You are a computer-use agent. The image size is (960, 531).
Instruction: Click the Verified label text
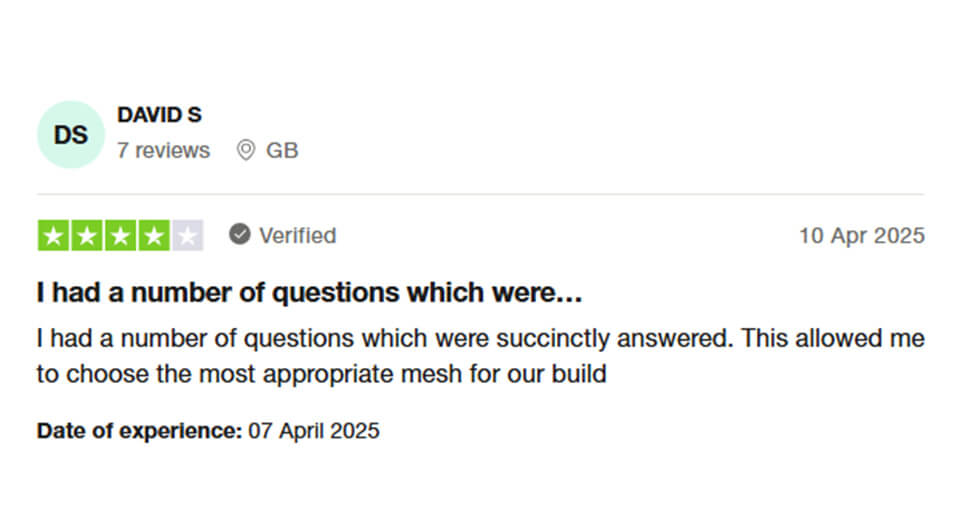298,235
